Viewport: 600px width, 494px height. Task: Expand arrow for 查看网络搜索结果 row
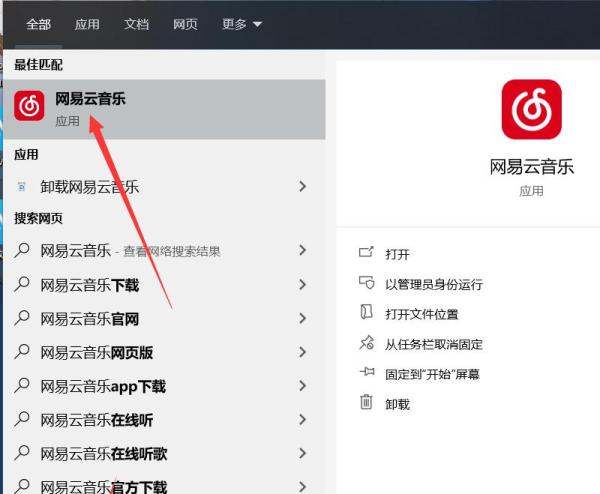(303, 250)
